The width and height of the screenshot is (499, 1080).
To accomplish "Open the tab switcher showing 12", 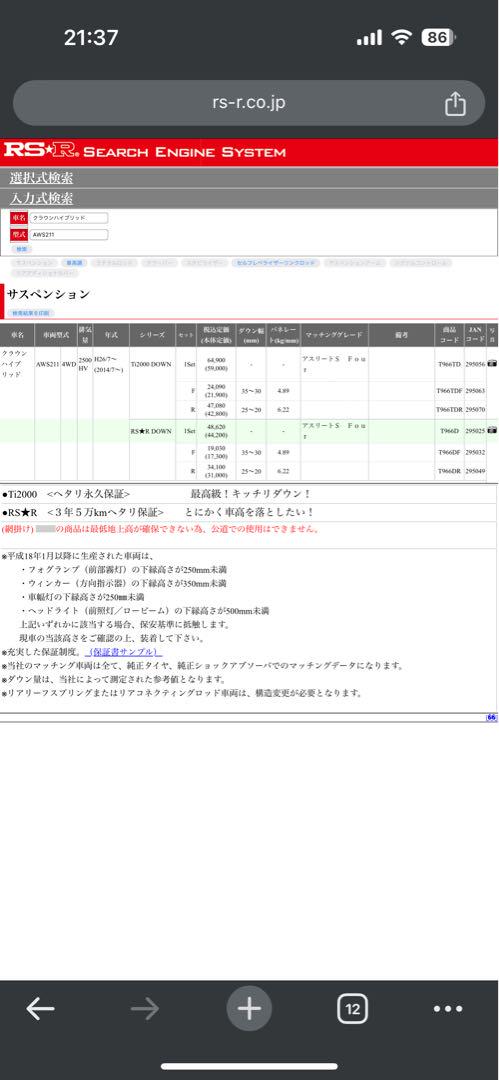I will coord(353,1009).
